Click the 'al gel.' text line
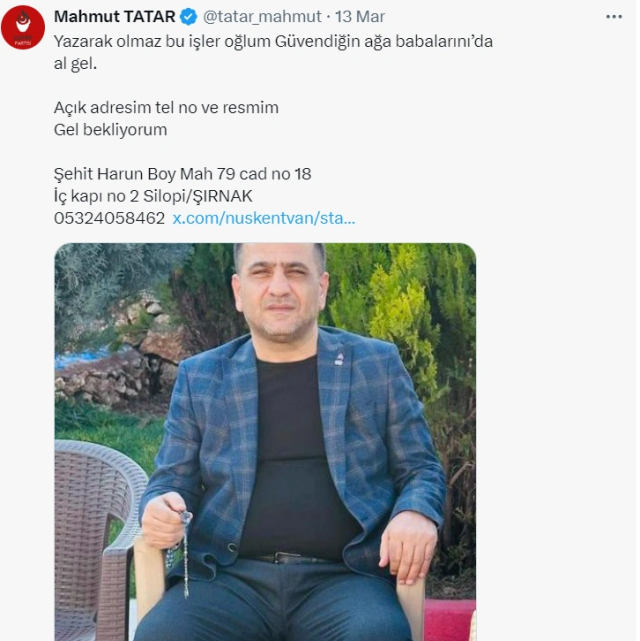This screenshot has height=641, width=640. (75, 64)
